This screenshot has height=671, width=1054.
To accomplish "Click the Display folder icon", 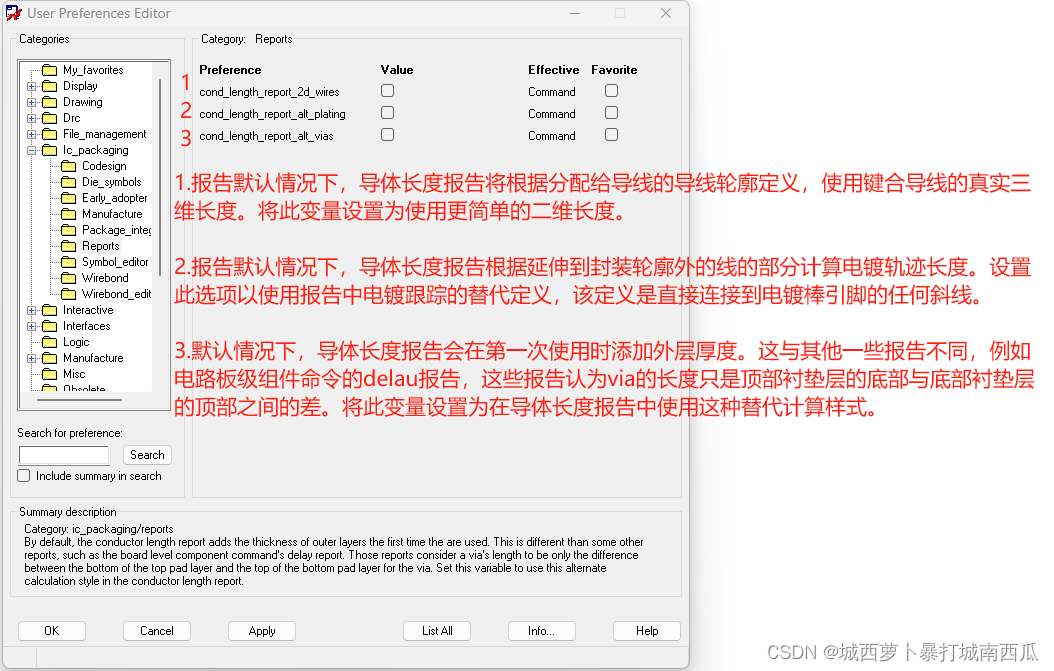I will pos(50,86).
